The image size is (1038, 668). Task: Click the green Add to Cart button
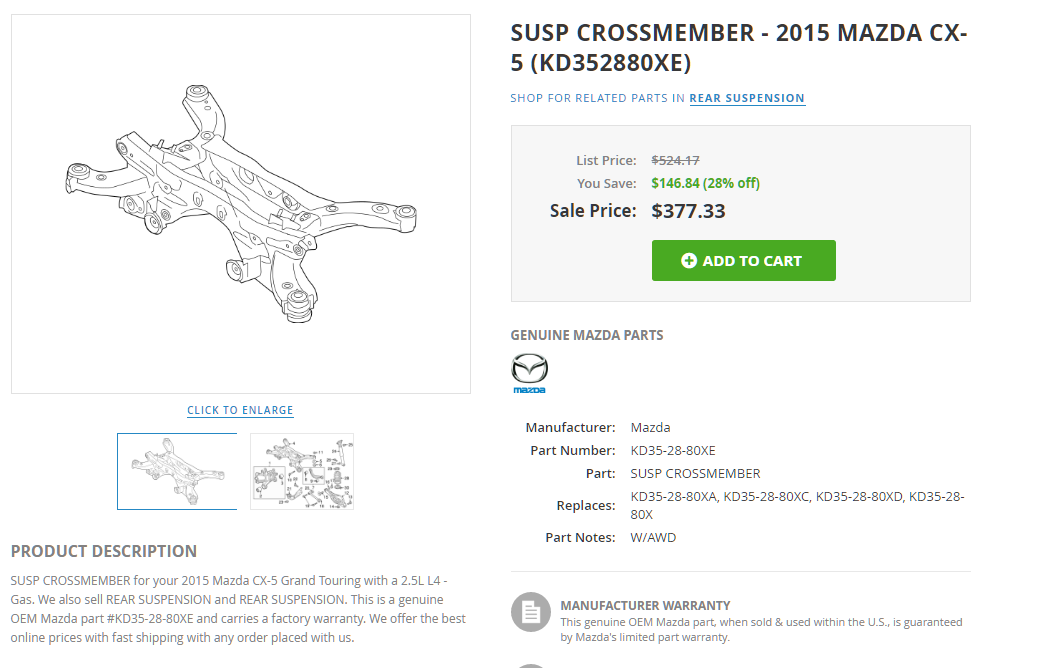coord(743,261)
